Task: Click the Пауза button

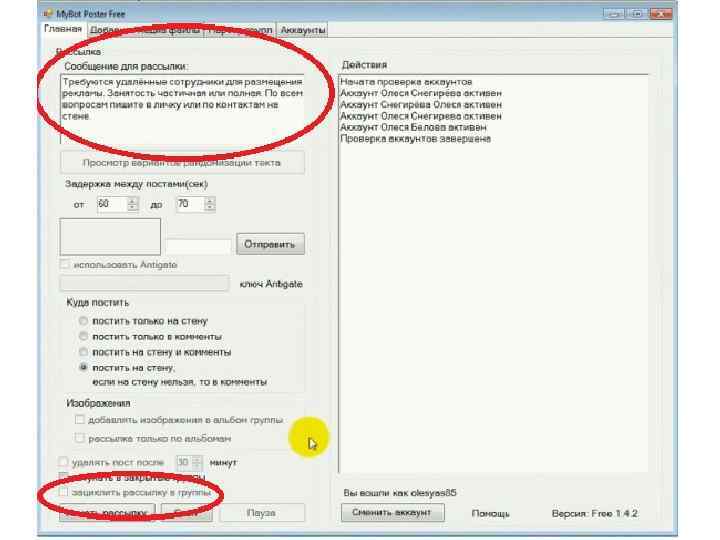Action: 262,512
